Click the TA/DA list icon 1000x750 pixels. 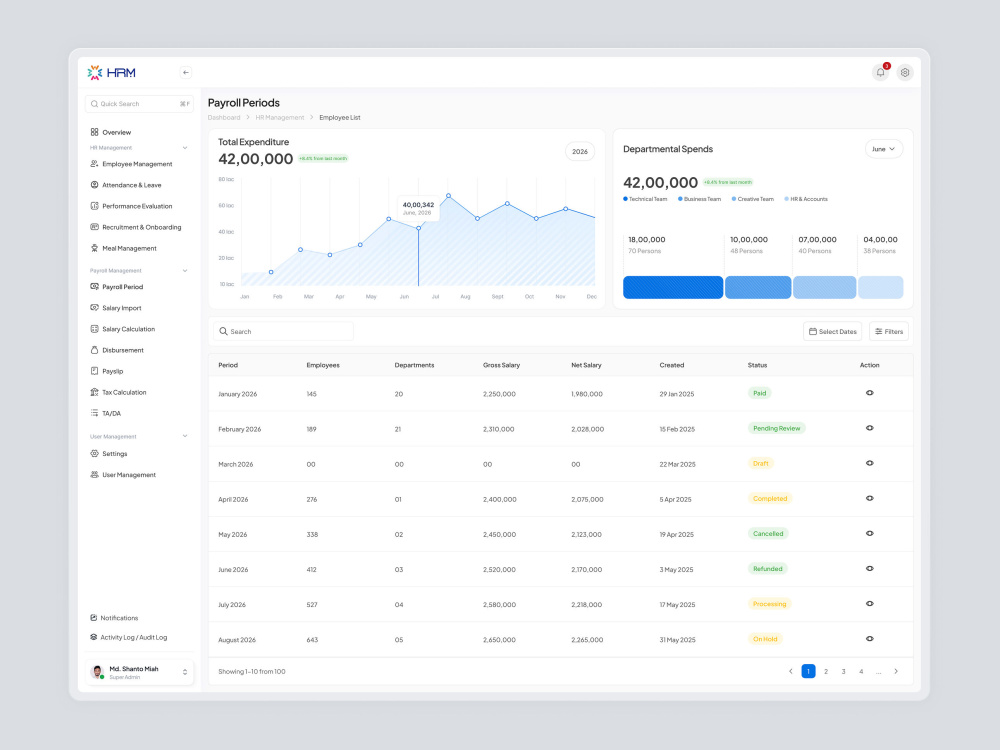[94, 413]
